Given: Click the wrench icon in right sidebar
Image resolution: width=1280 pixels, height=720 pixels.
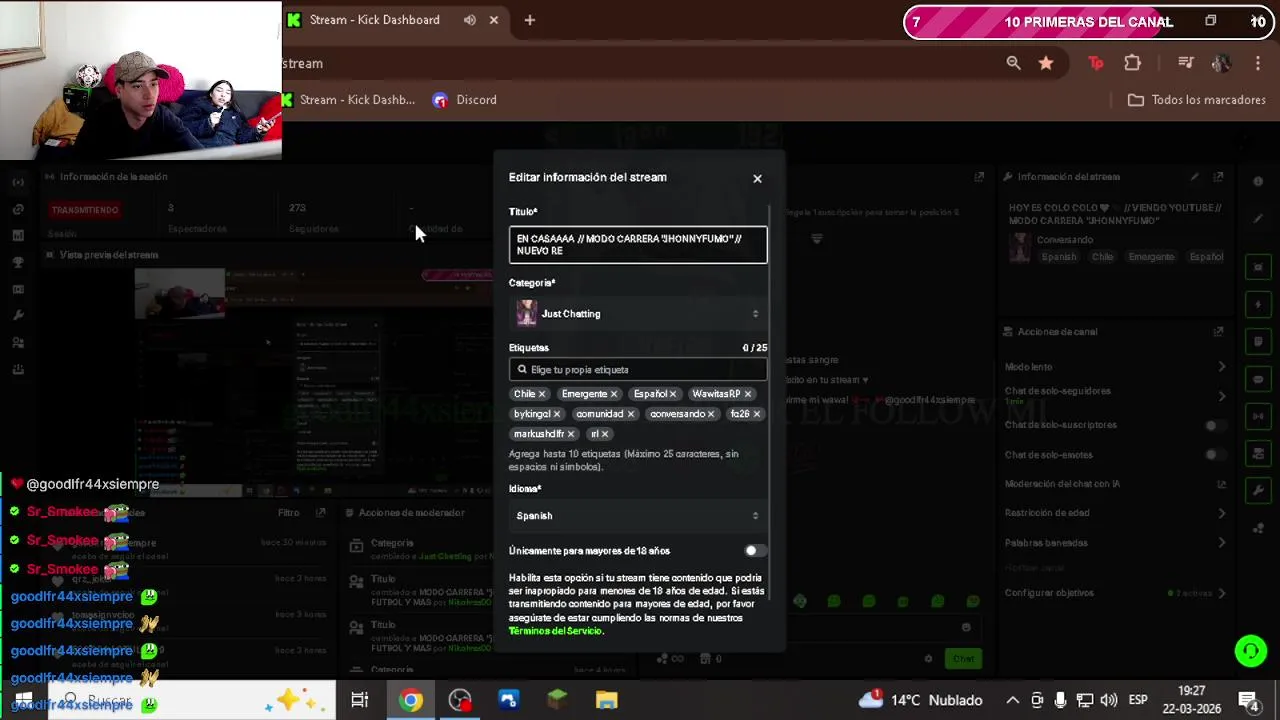Looking at the screenshot, I should coord(1258,491).
